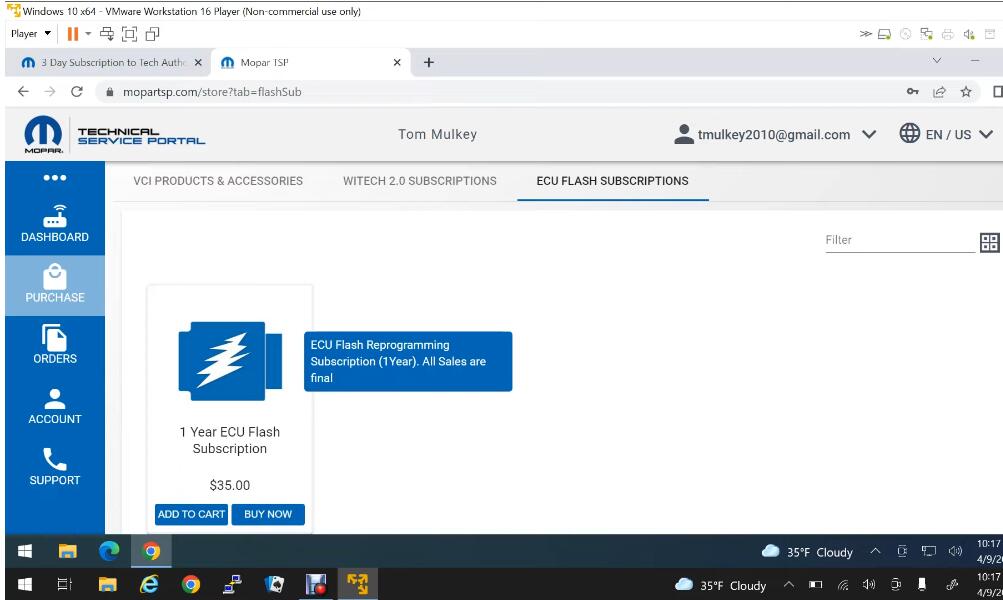The height and width of the screenshot is (600, 1003).
Task: Click the VMware CD/DVD device icon
Action: click(905, 34)
